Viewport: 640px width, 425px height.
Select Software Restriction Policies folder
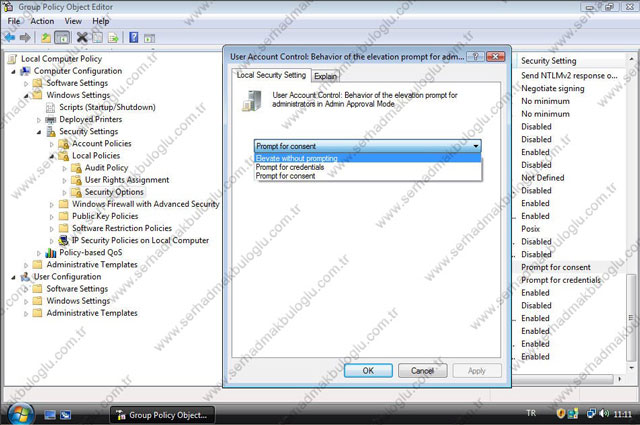click(122, 228)
